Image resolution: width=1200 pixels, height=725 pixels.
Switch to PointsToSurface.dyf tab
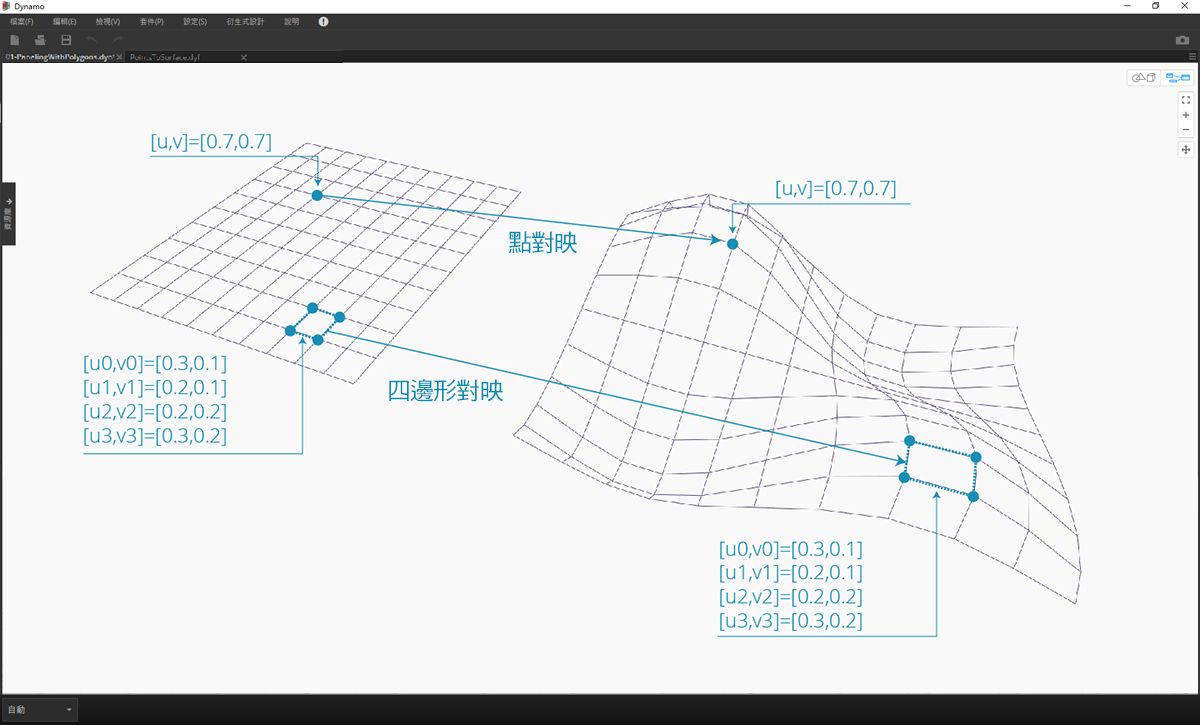point(166,57)
